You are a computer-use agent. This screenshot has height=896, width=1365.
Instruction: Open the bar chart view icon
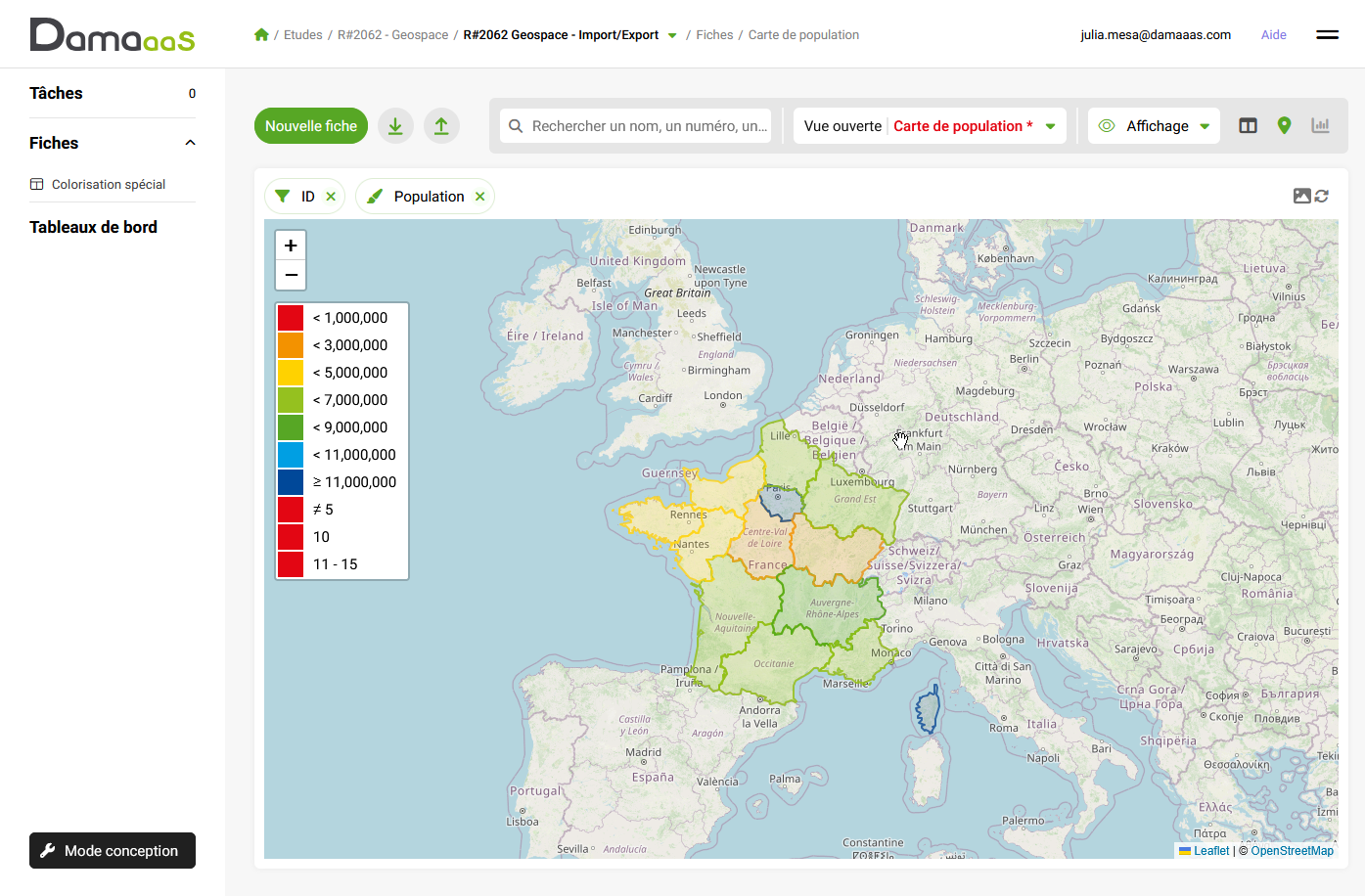[1320, 126]
